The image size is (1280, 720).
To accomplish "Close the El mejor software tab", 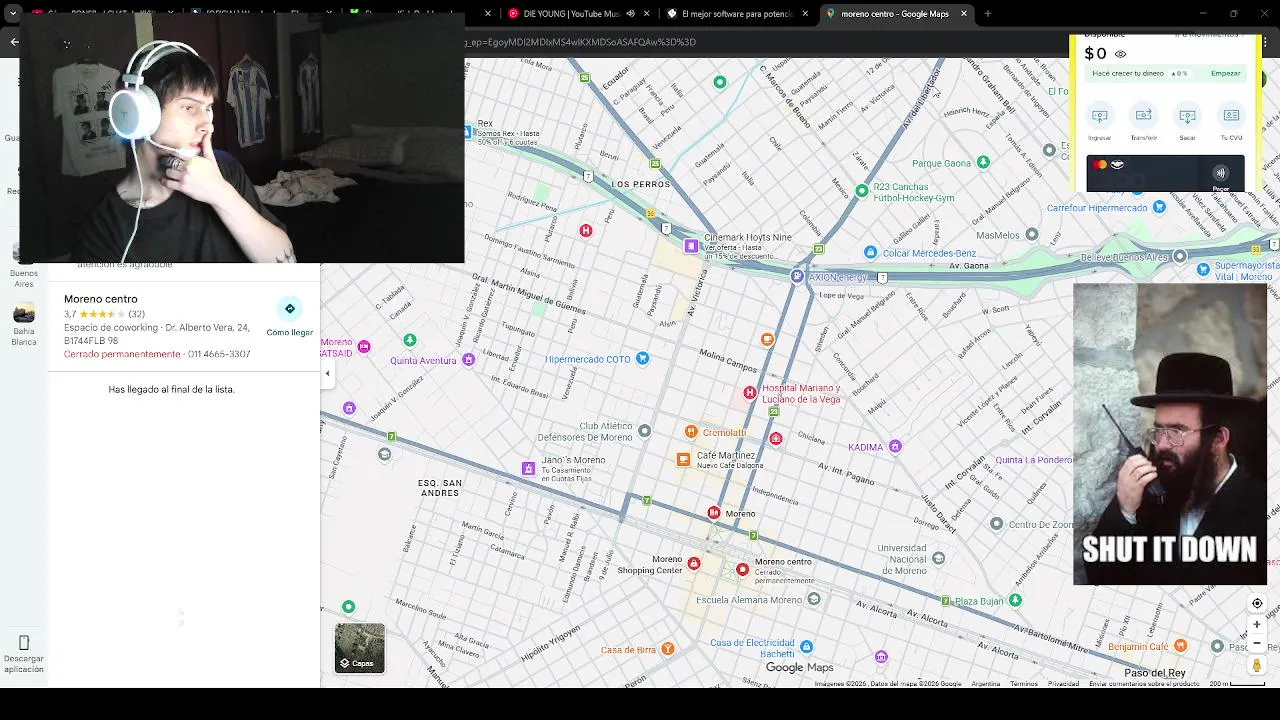I will (805, 14).
